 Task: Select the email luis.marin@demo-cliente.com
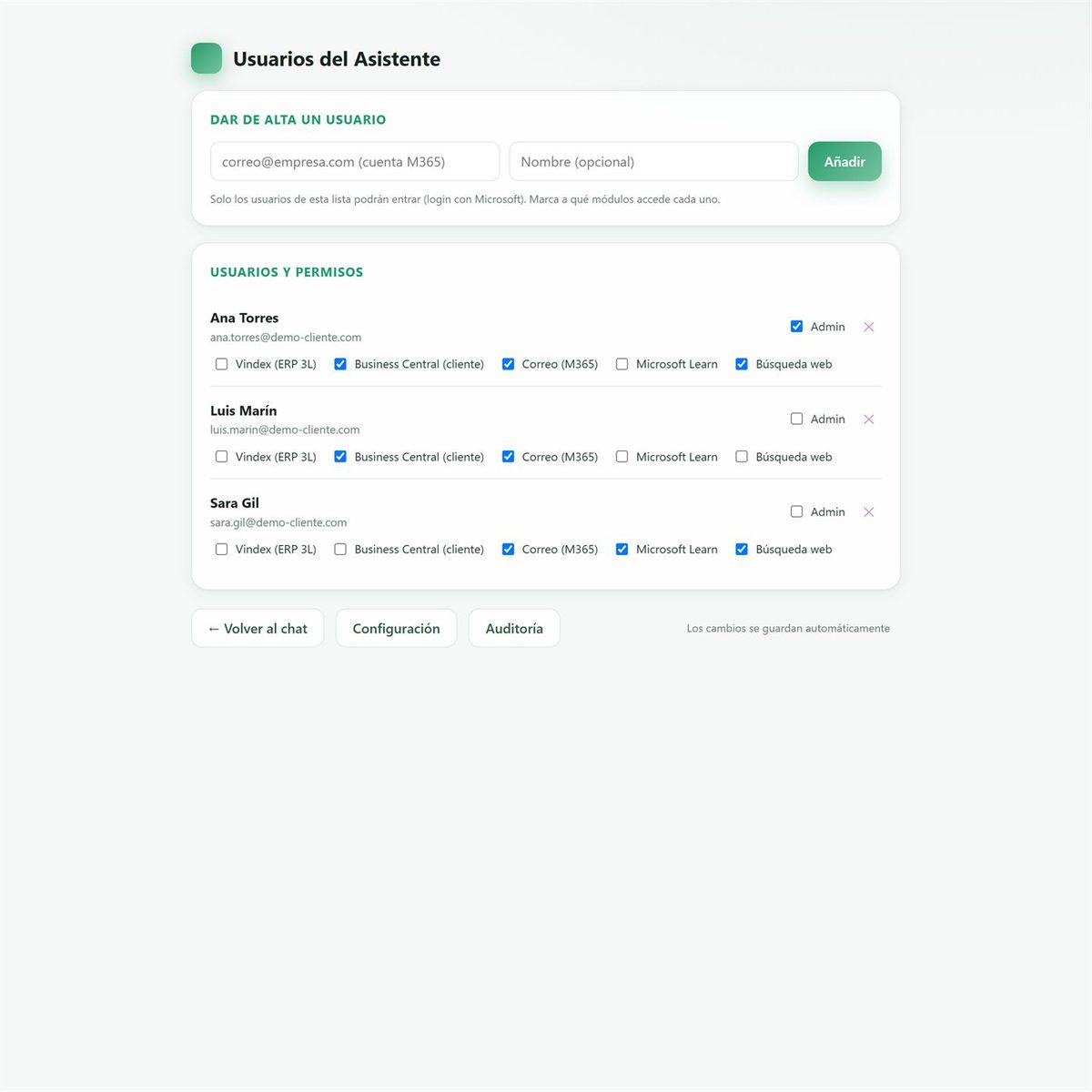[285, 430]
